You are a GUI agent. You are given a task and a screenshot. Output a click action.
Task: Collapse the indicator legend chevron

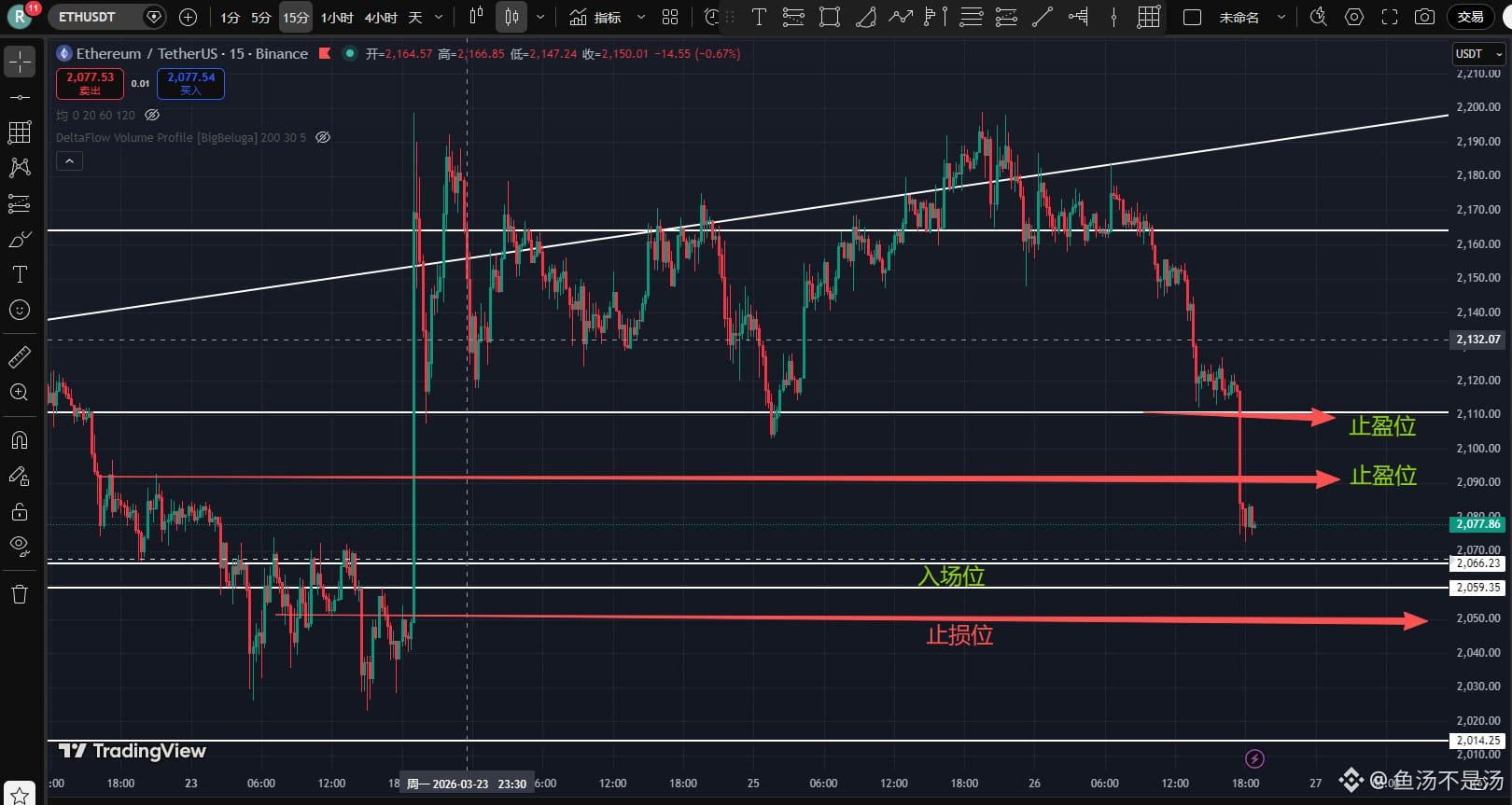(69, 161)
